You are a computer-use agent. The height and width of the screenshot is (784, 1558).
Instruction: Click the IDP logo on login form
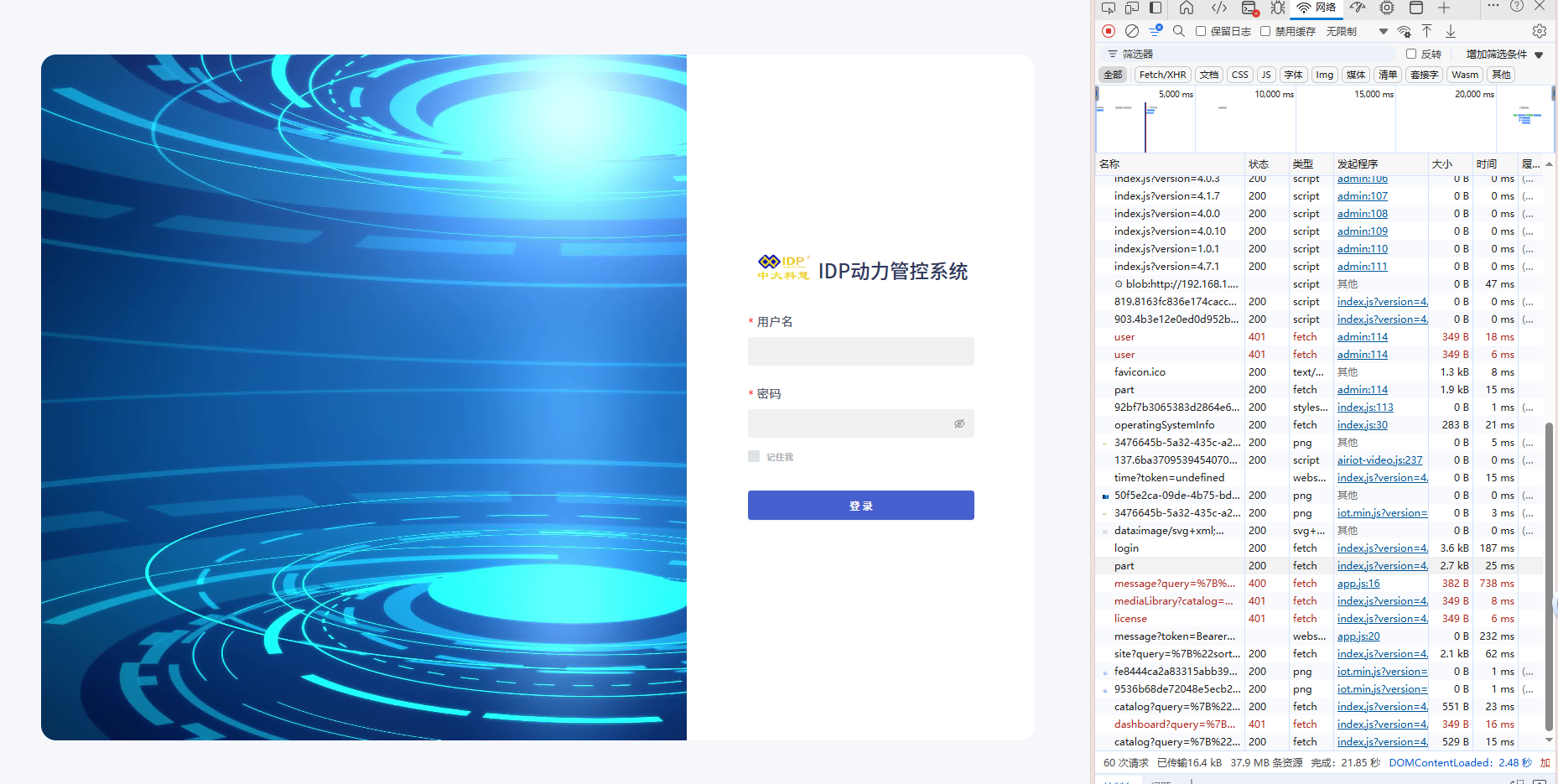[783, 267]
